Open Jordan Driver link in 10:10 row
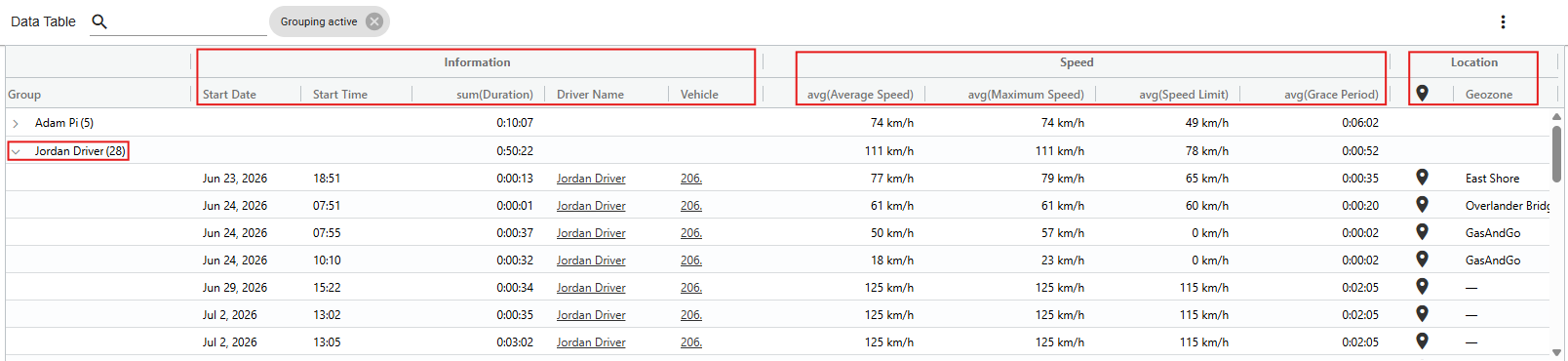 point(591,261)
